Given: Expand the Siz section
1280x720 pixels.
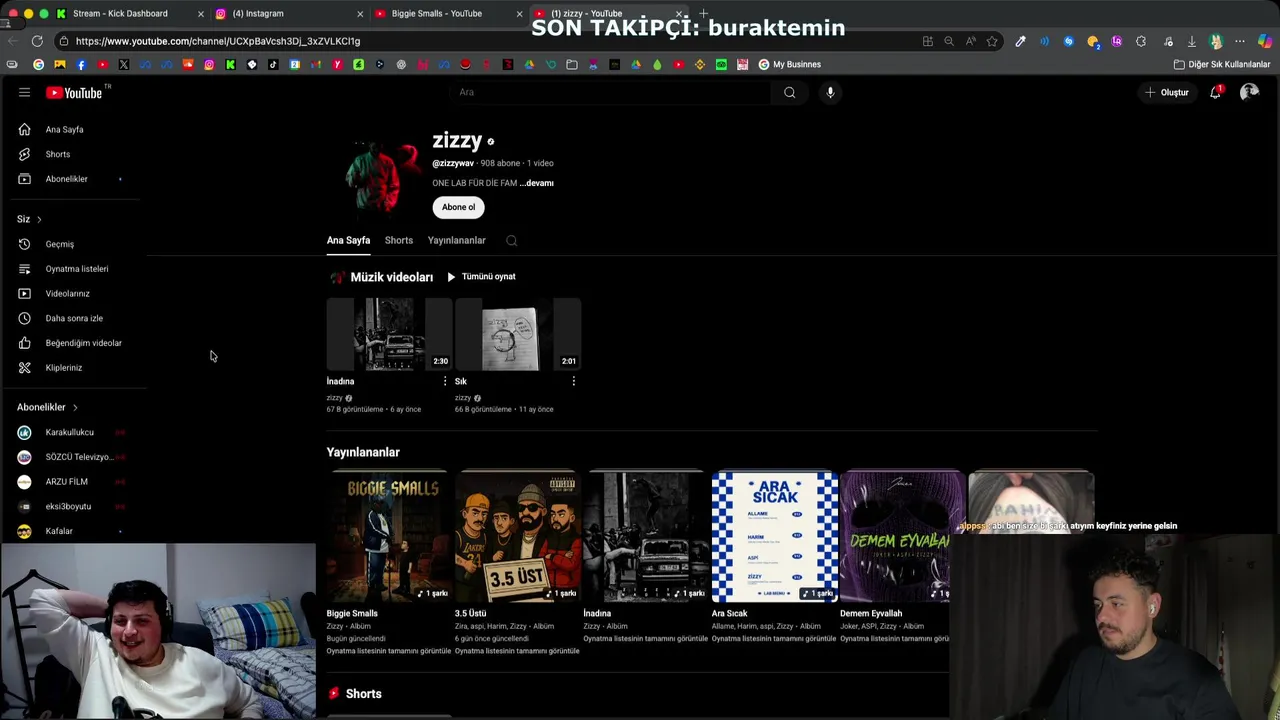Looking at the screenshot, I should click(x=29, y=219).
